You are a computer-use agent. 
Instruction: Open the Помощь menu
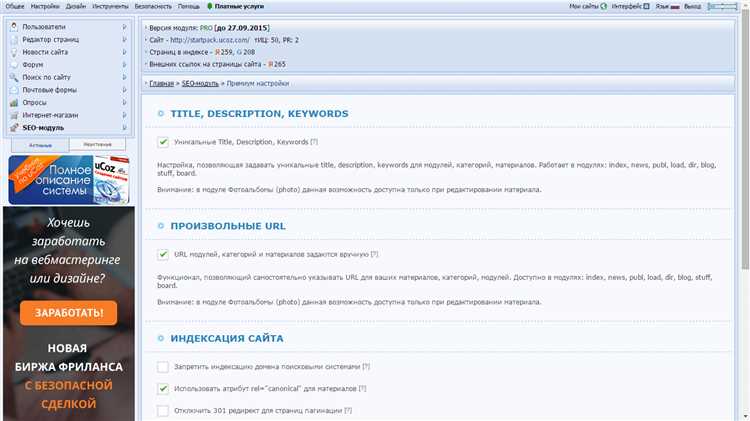pos(188,6)
